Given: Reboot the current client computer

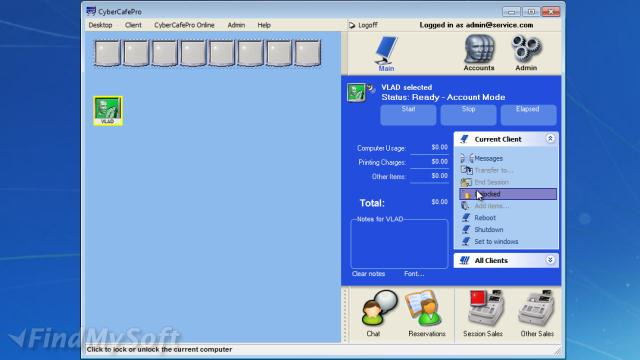Looking at the screenshot, I should tap(485, 218).
